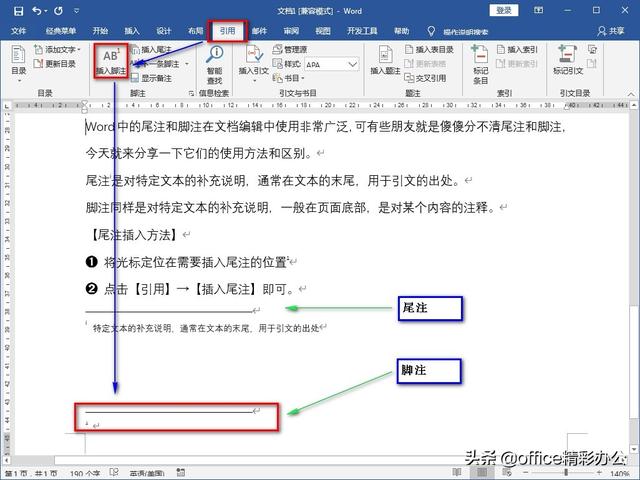640x480 pixels.
Task: Click the insert table of authorities icon
Action: click(592, 50)
